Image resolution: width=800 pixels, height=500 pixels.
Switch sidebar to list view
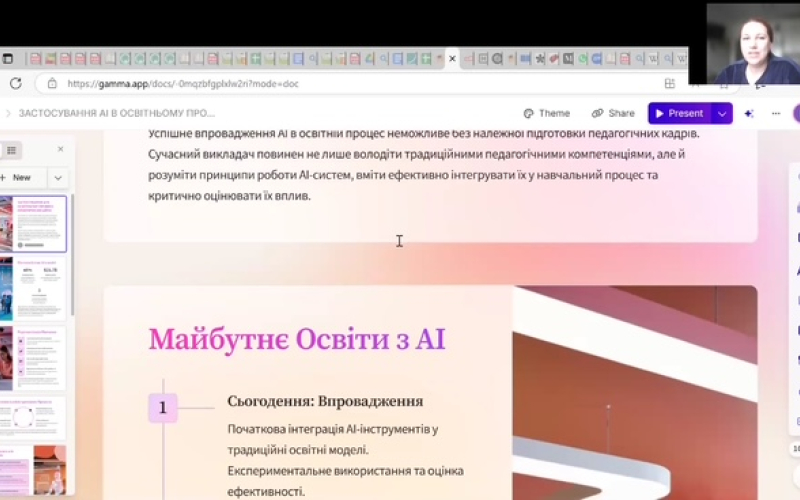(11, 150)
